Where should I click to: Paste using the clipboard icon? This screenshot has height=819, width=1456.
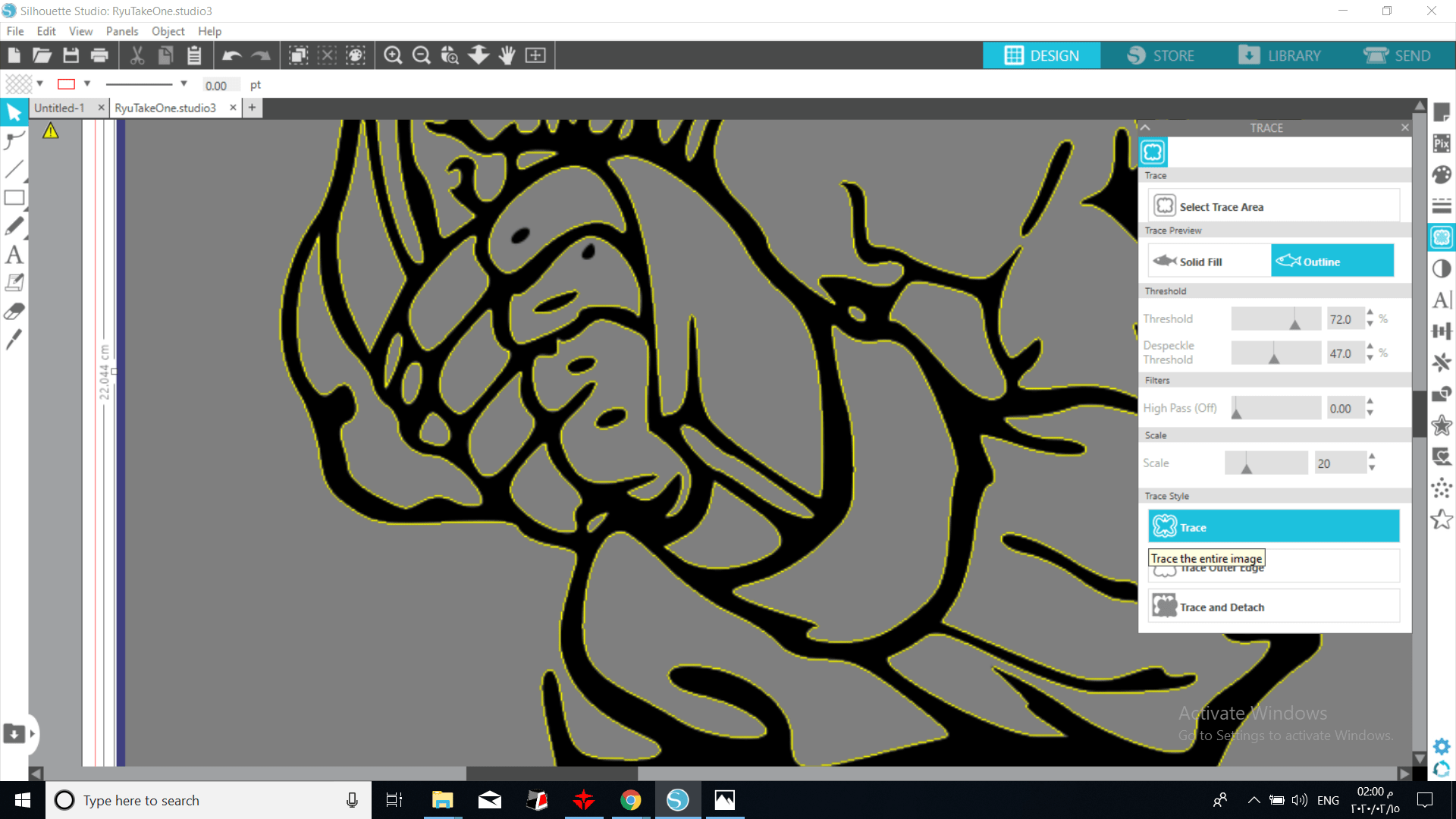194,55
